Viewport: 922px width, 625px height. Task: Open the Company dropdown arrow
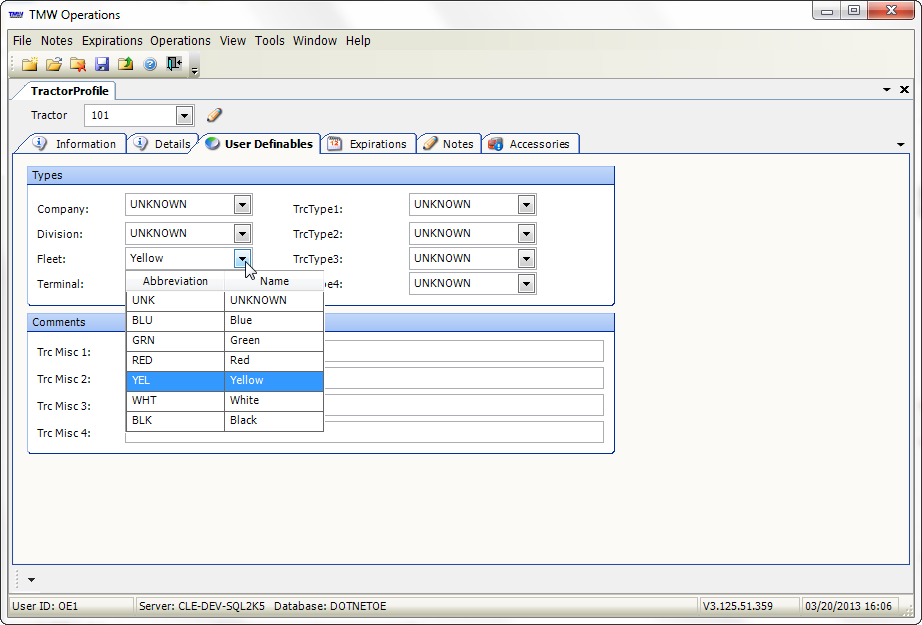(x=242, y=205)
